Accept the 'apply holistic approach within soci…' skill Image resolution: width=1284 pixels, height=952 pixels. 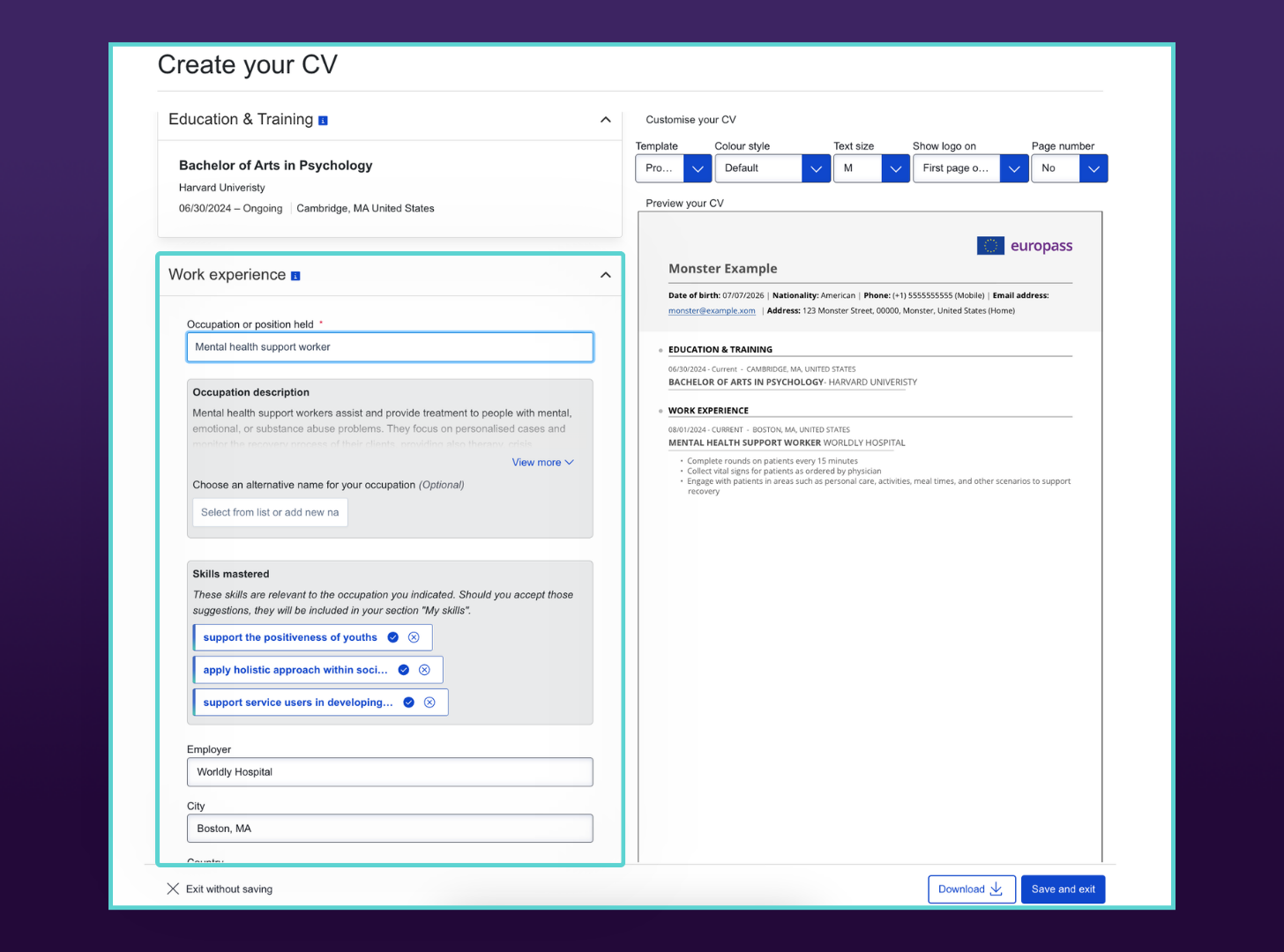pos(404,670)
